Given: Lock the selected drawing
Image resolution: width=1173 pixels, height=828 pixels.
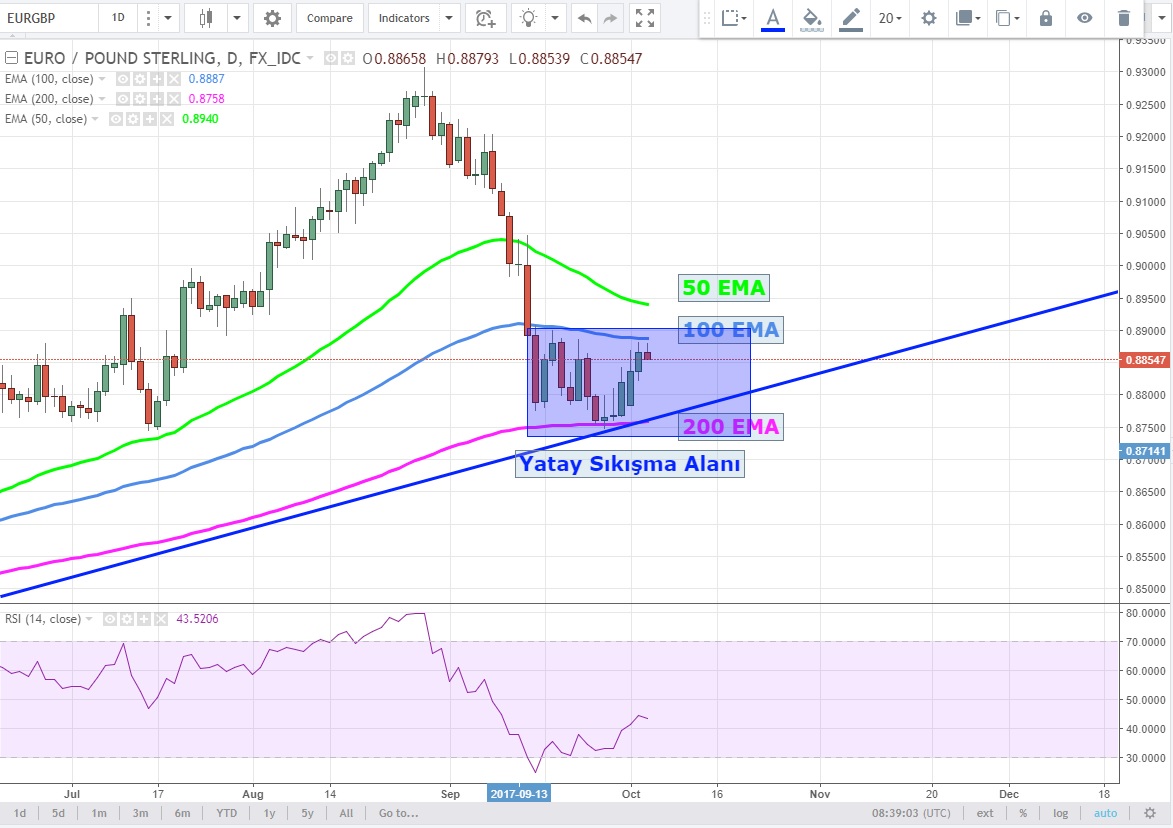Looking at the screenshot, I should coord(1046,18).
